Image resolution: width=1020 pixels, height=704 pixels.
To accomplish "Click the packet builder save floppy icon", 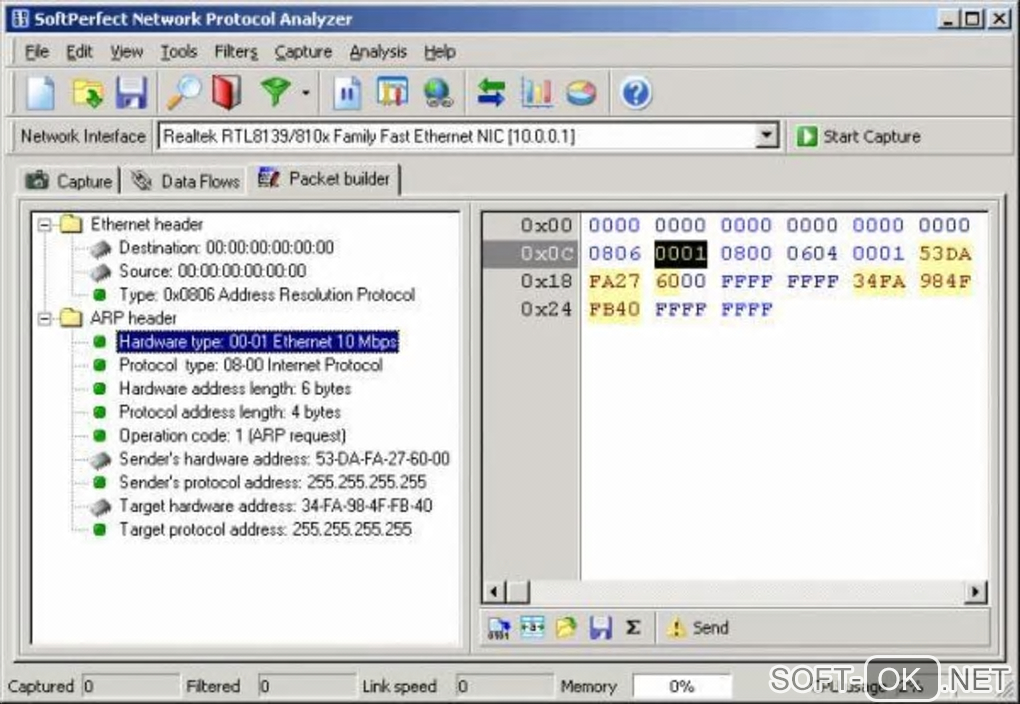I will click(x=600, y=628).
